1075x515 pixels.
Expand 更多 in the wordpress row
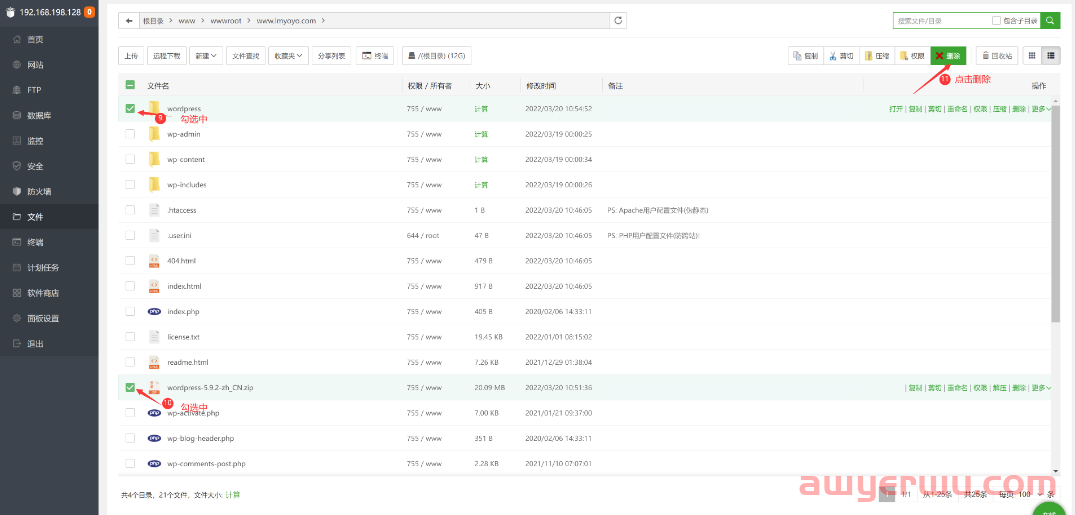1041,109
